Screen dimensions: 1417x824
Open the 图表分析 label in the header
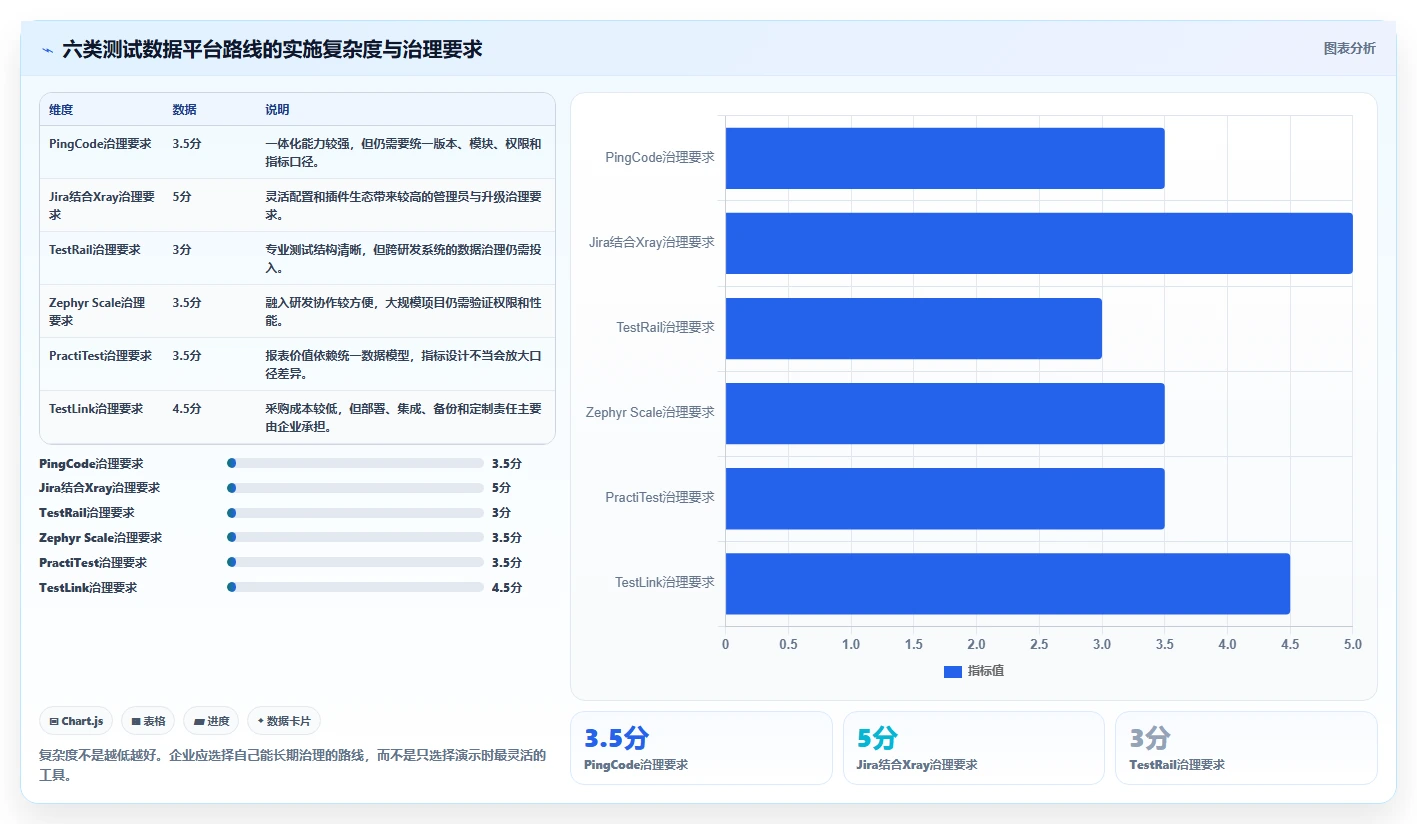(1349, 48)
